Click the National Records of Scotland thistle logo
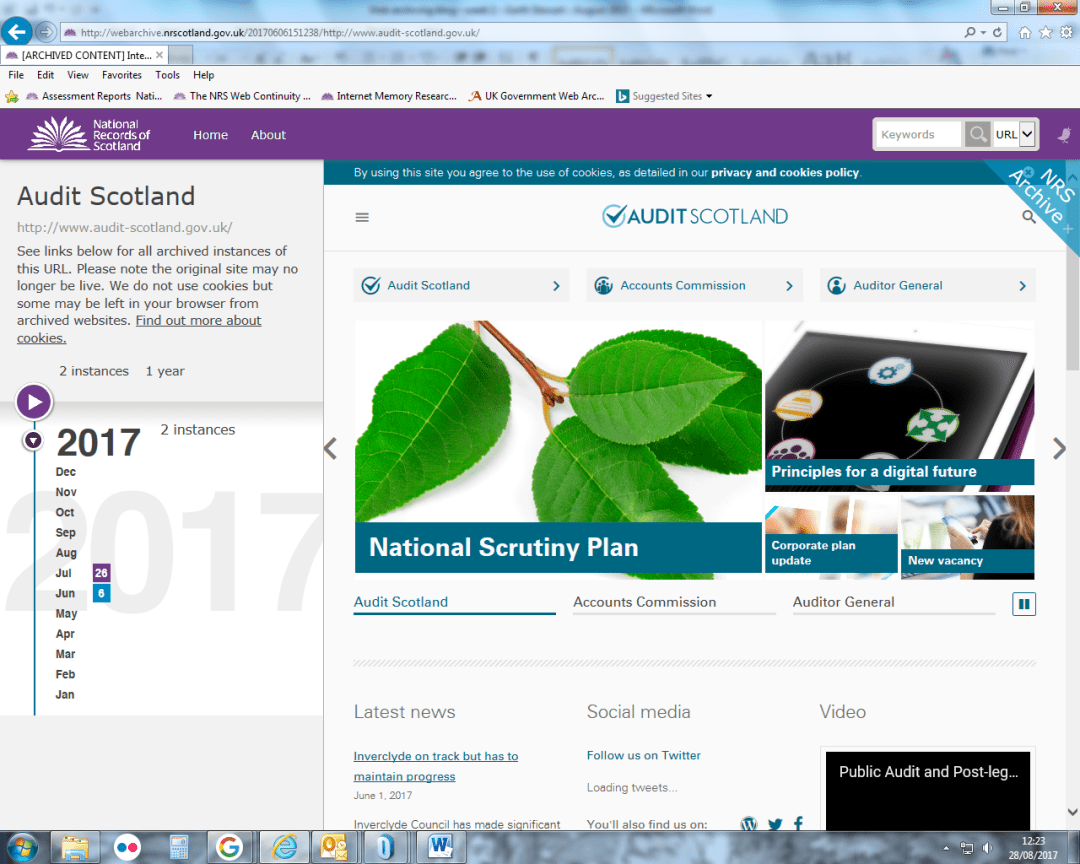Image resolution: width=1080 pixels, height=864 pixels. point(55,133)
